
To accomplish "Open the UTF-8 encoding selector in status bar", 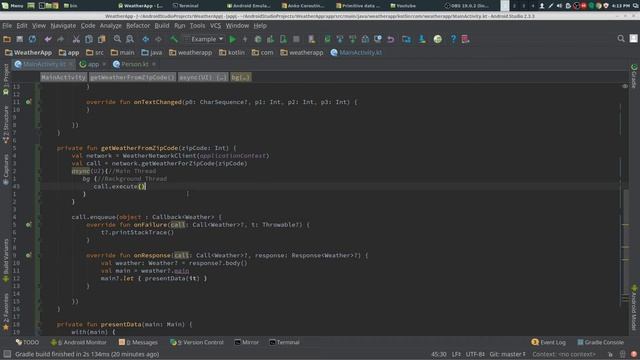I will 475,354.
